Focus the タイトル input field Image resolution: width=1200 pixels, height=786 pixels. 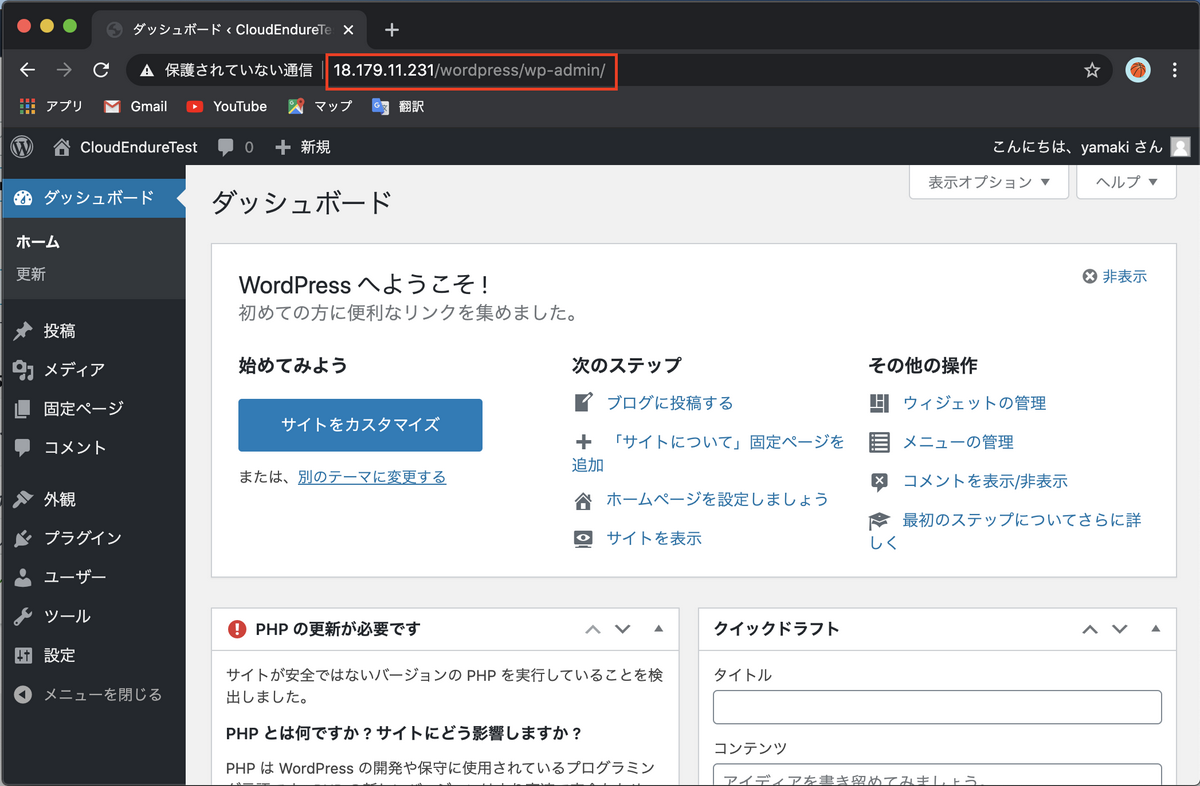(937, 707)
